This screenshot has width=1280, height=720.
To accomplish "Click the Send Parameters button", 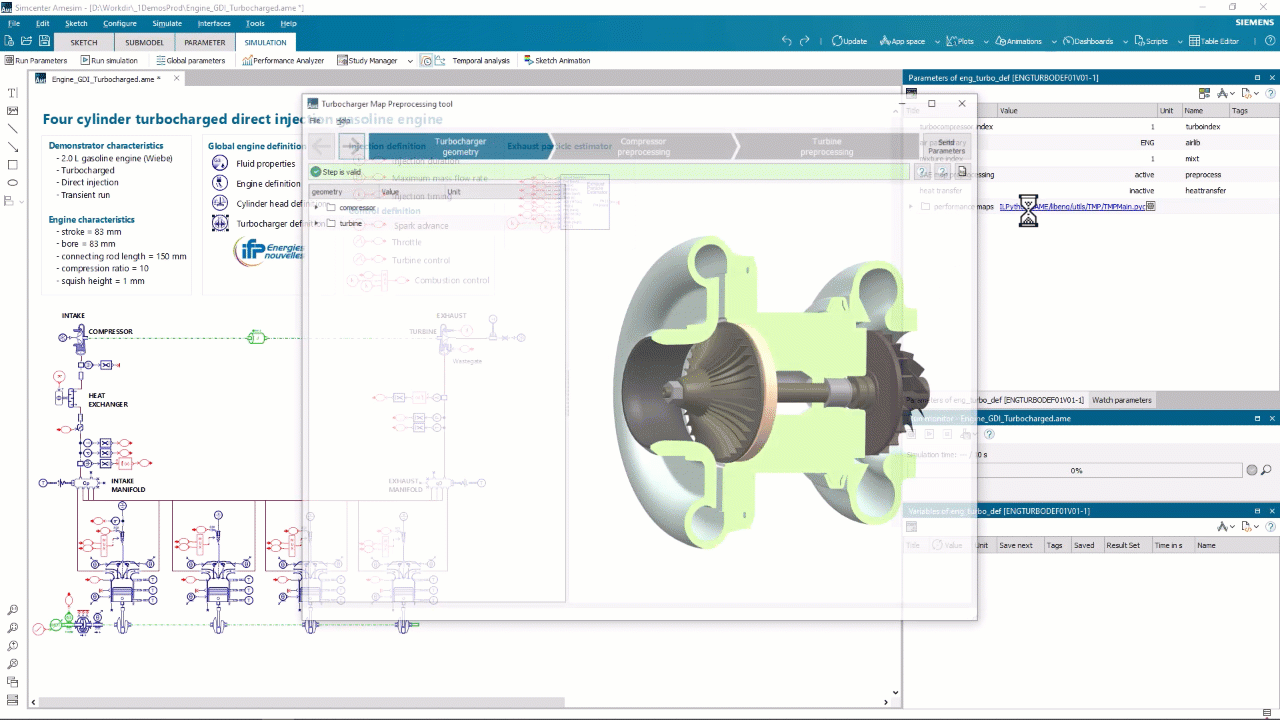I will (x=946, y=147).
